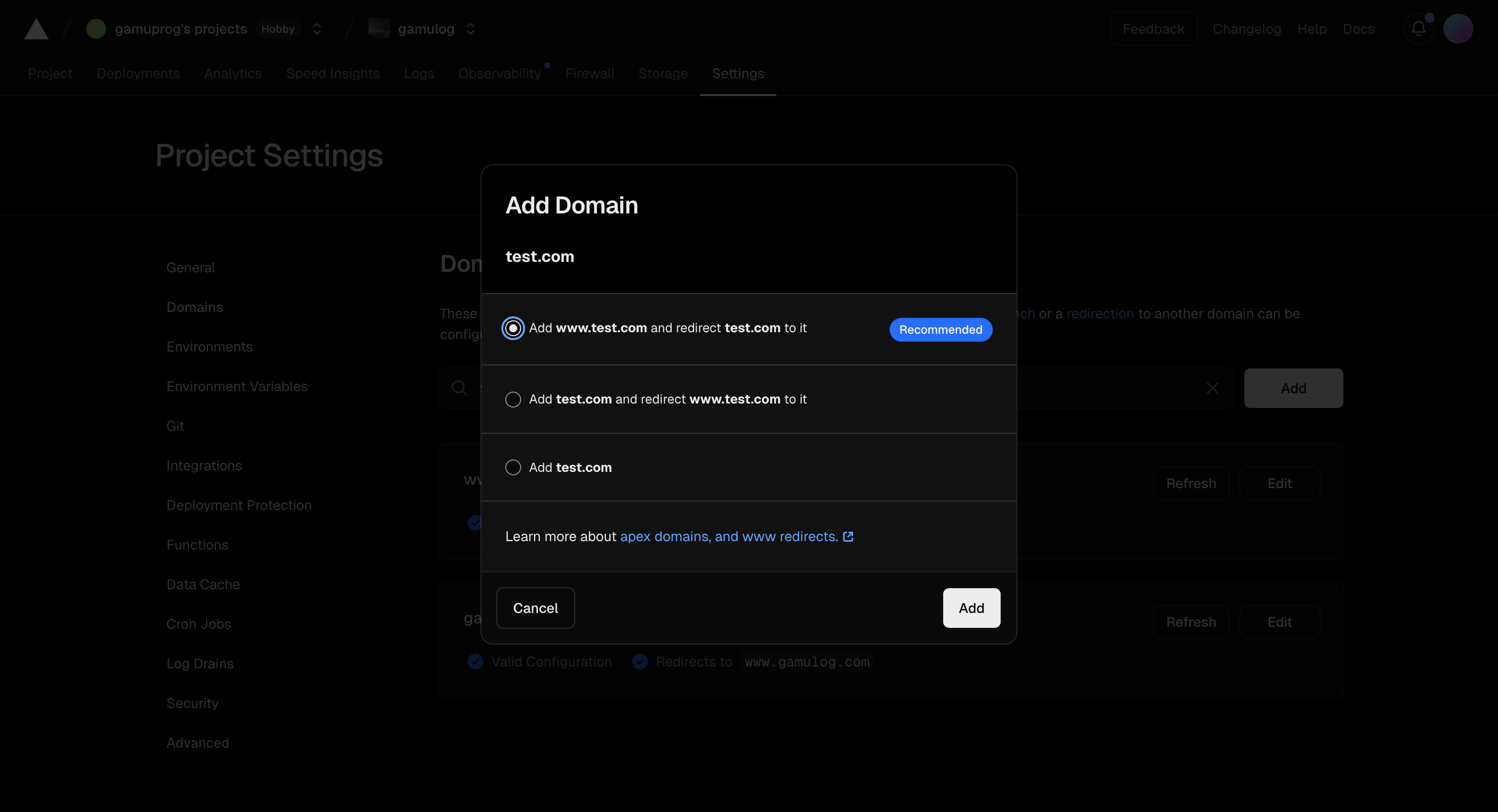Open apex domains and www redirects link

tap(729, 537)
